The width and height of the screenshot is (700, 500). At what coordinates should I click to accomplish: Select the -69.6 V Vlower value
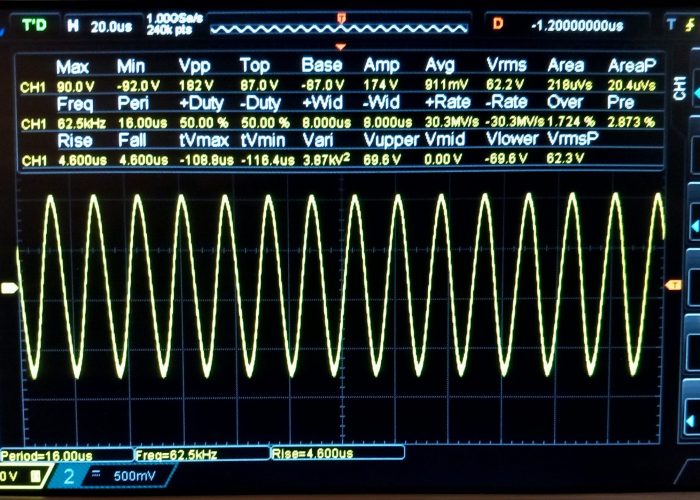coord(506,158)
